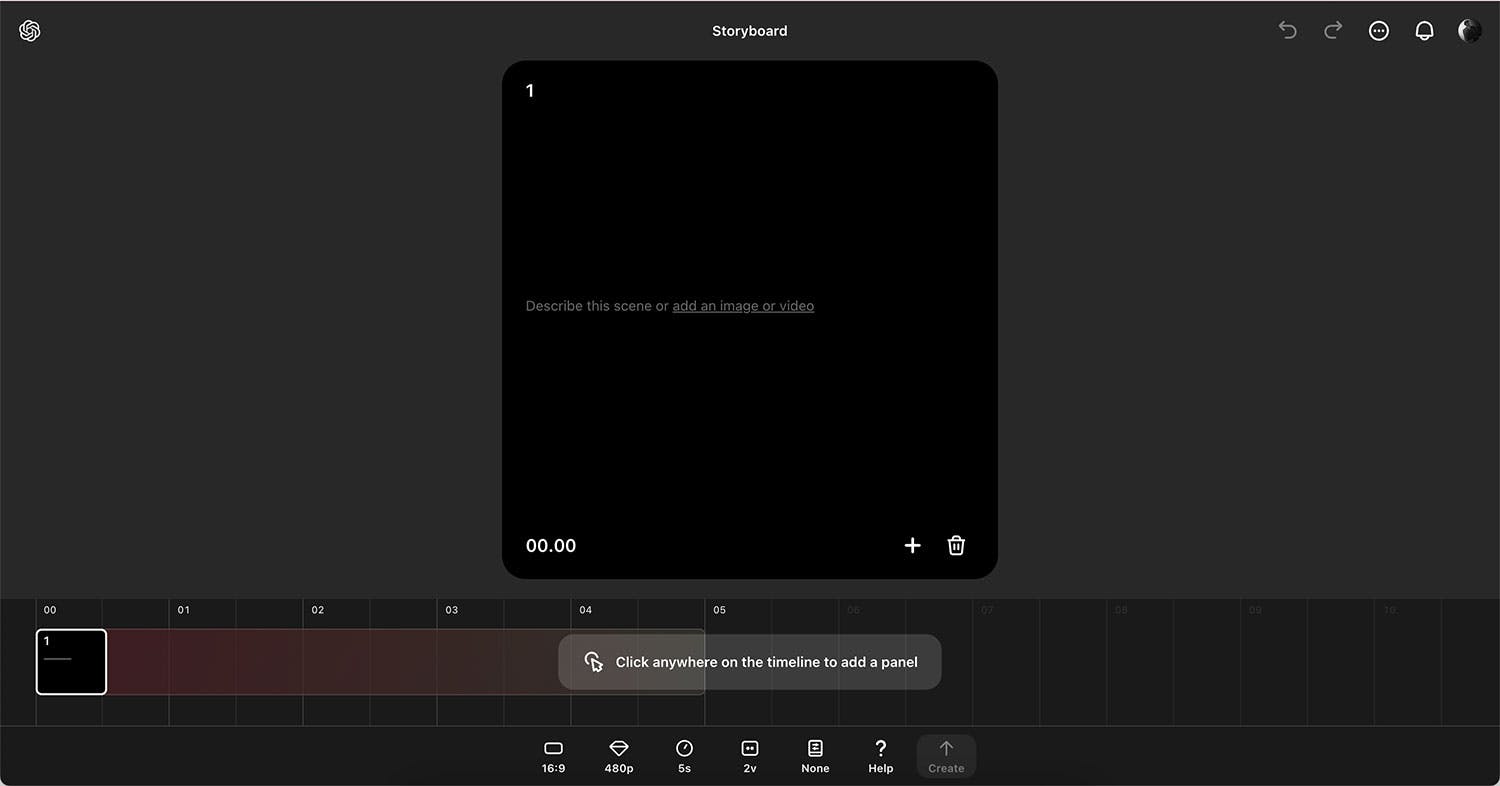
Task: Click your profile avatar
Action: [x=1469, y=30]
